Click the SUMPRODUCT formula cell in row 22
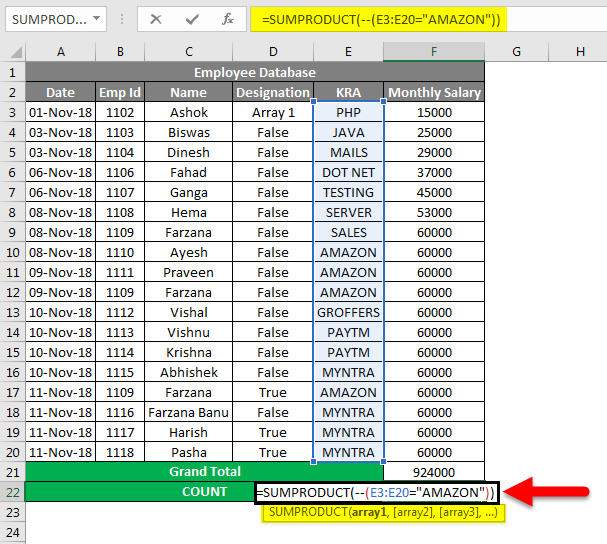The height and width of the screenshot is (544, 607). point(377,493)
